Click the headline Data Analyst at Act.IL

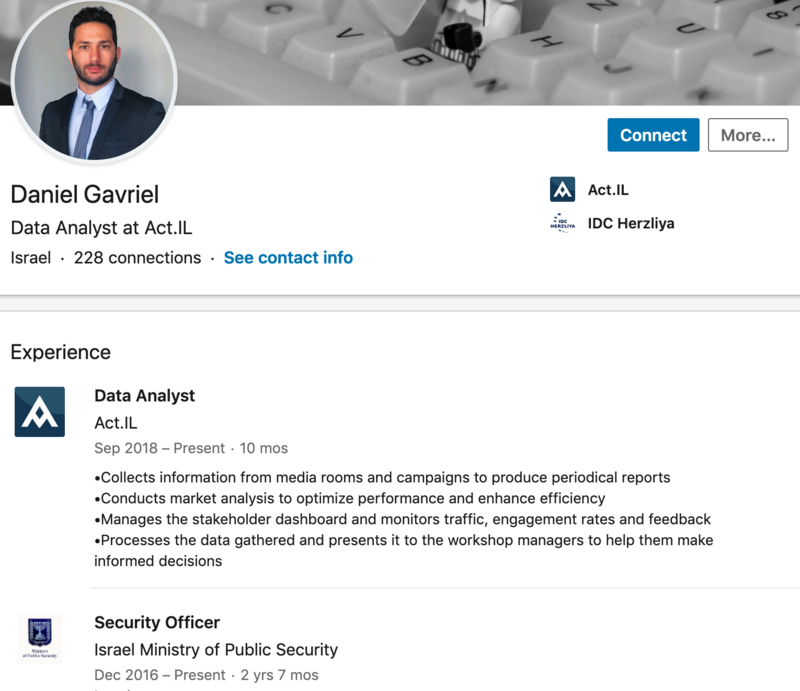coord(101,228)
